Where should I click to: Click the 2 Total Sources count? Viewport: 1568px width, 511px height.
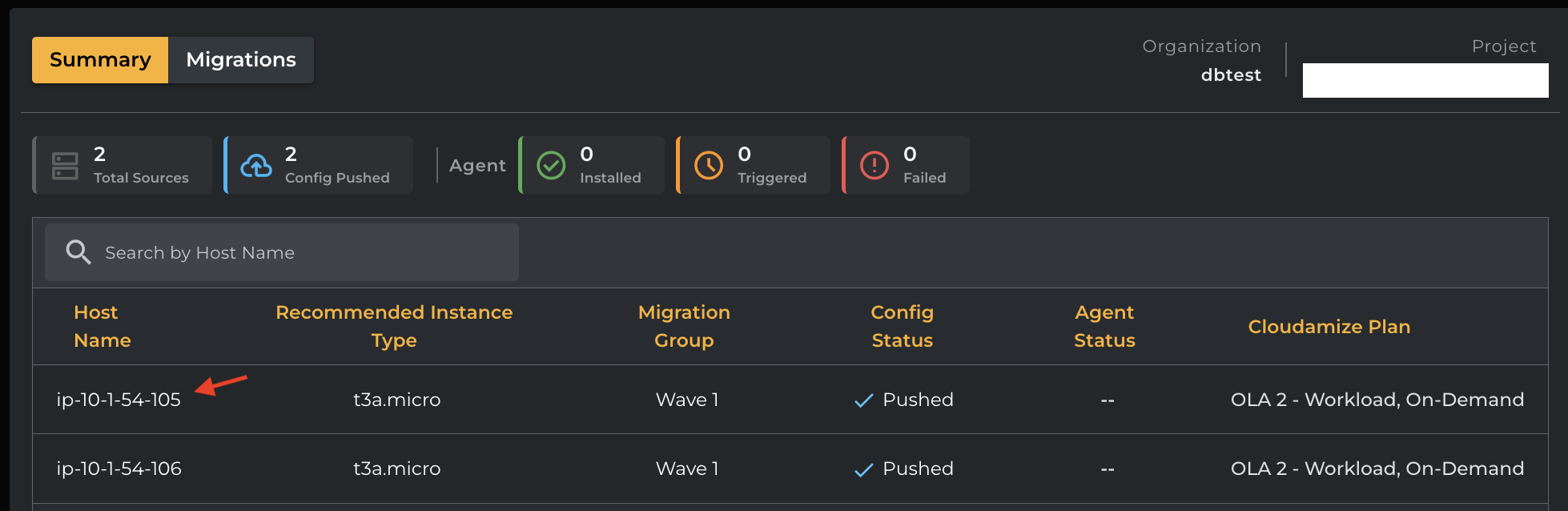point(99,154)
